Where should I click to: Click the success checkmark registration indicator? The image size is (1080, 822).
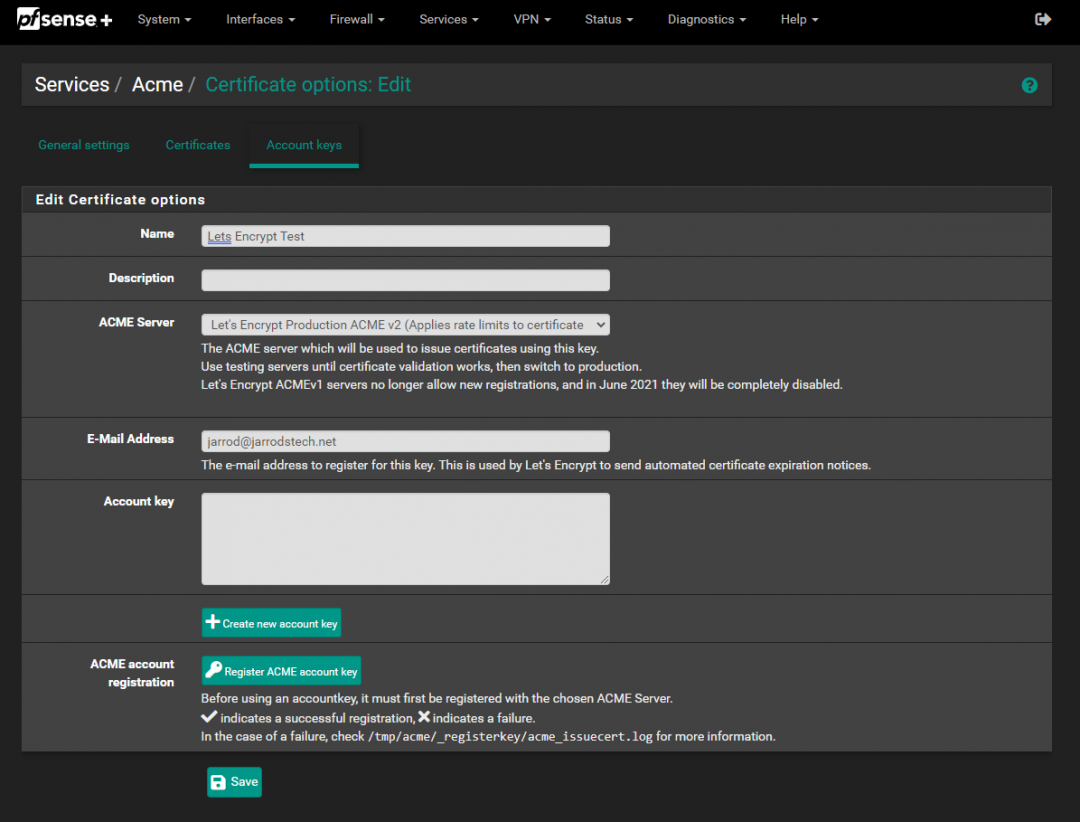208,717
